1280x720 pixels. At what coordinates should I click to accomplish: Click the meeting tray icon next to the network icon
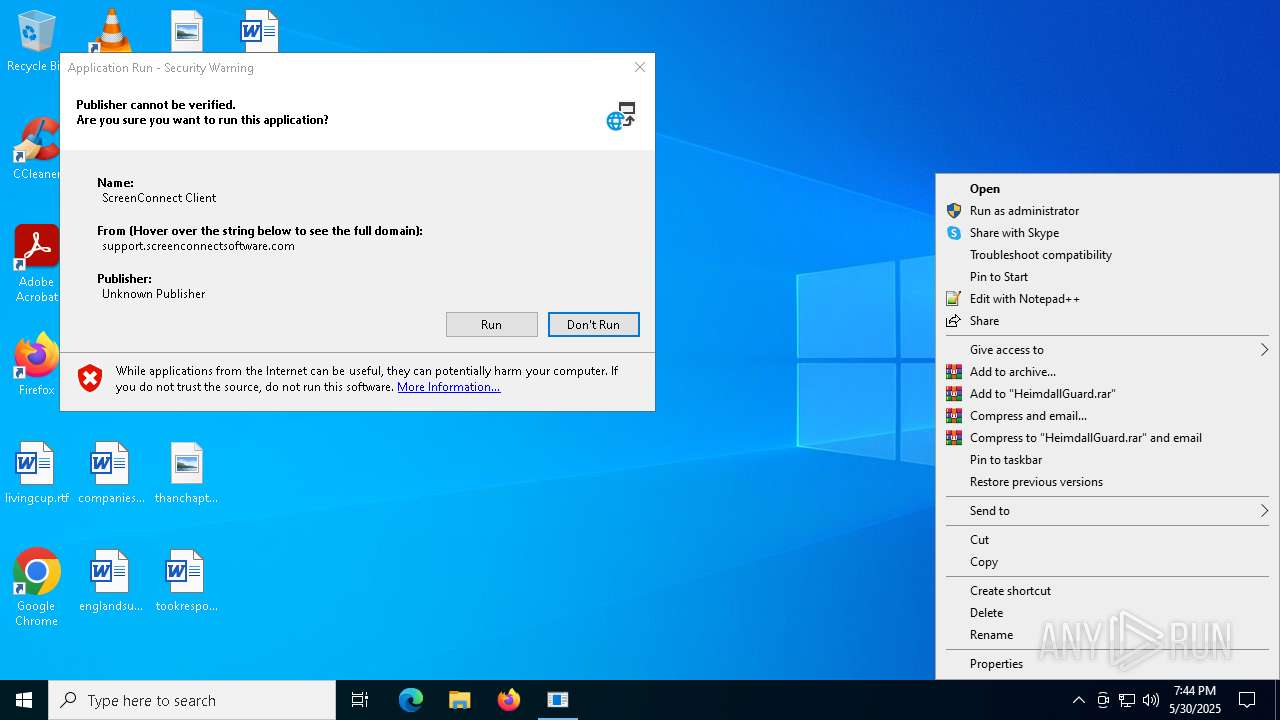1103,700
